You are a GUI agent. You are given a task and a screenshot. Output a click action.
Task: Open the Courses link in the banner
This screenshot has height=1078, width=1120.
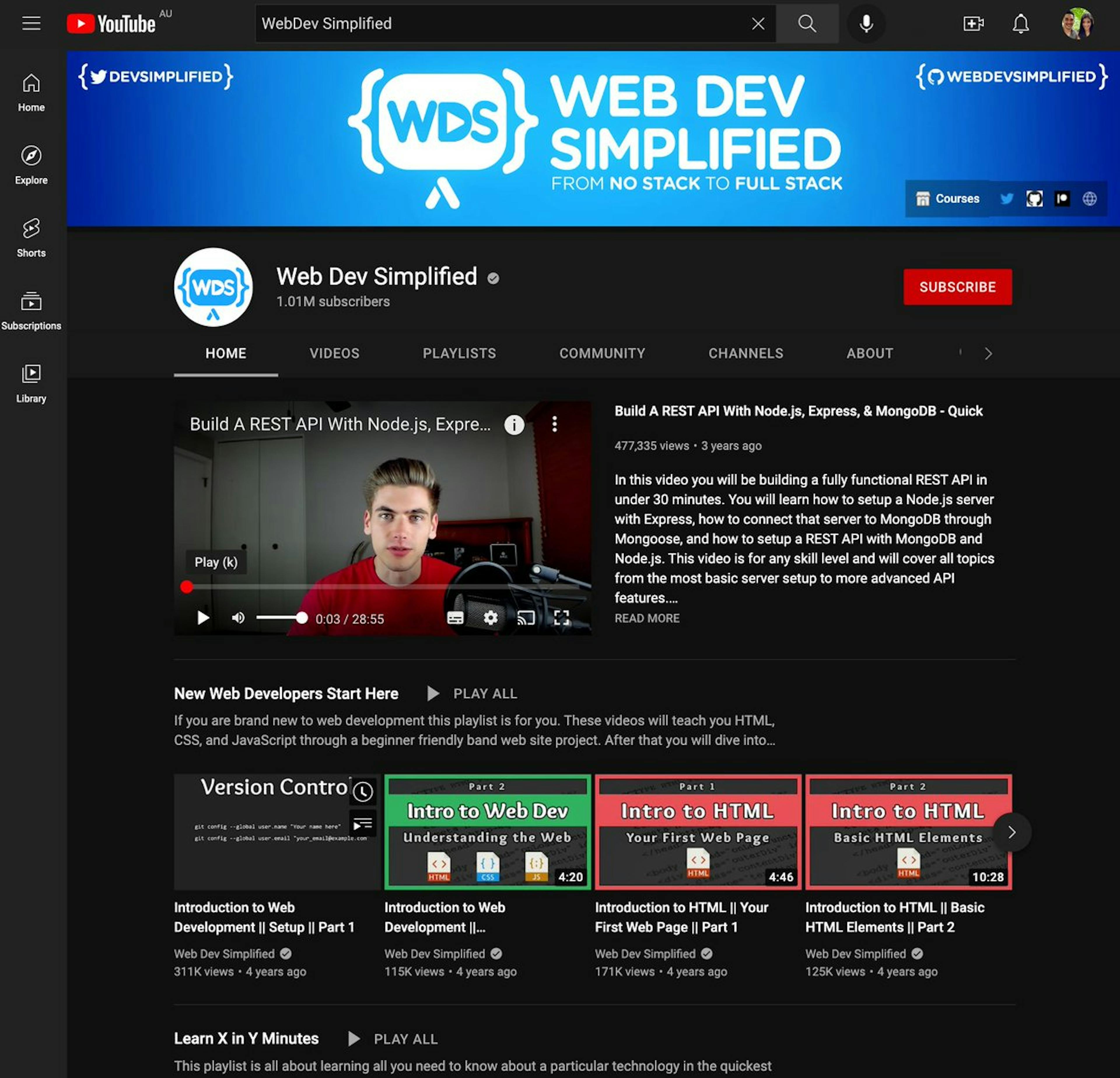(947, 199)
